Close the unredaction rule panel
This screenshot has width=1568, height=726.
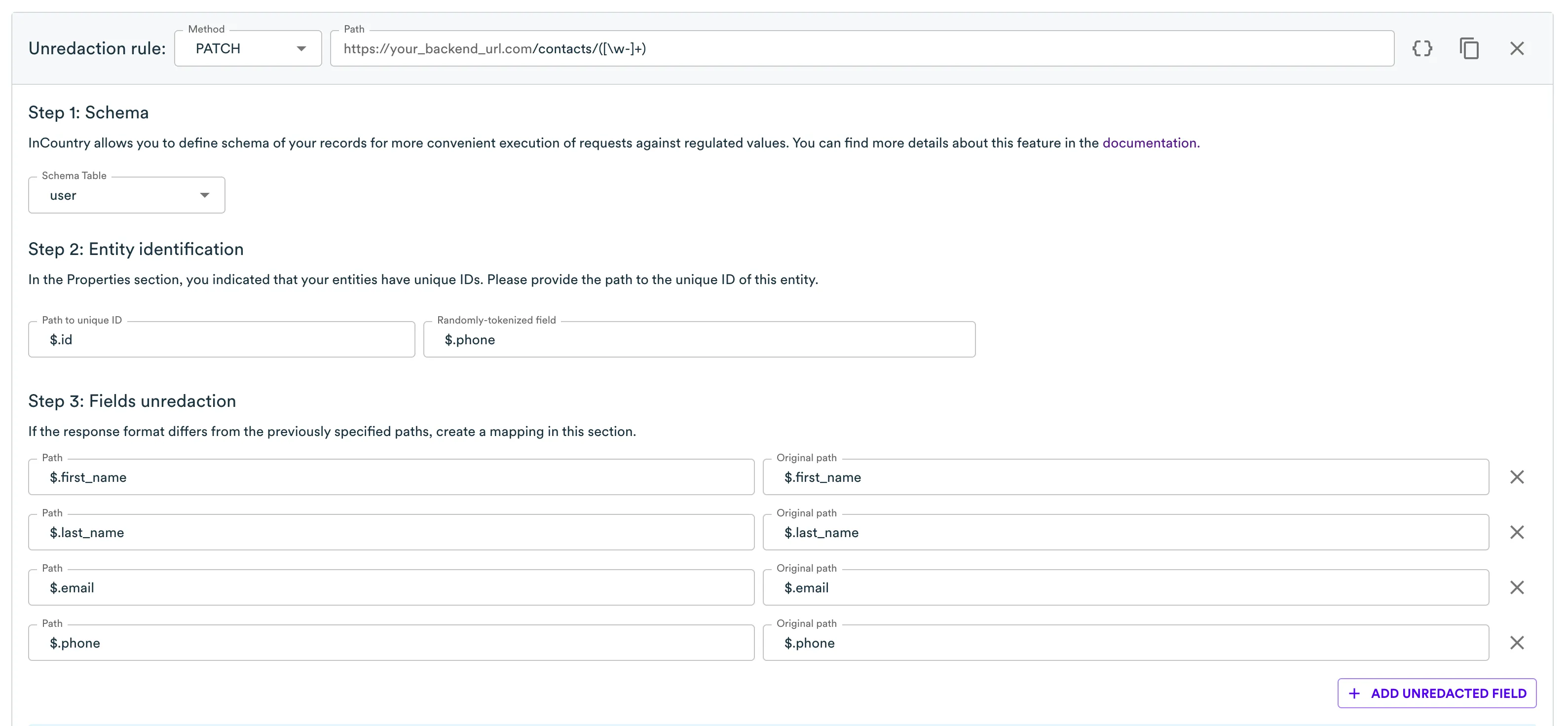pos(1516,49)
